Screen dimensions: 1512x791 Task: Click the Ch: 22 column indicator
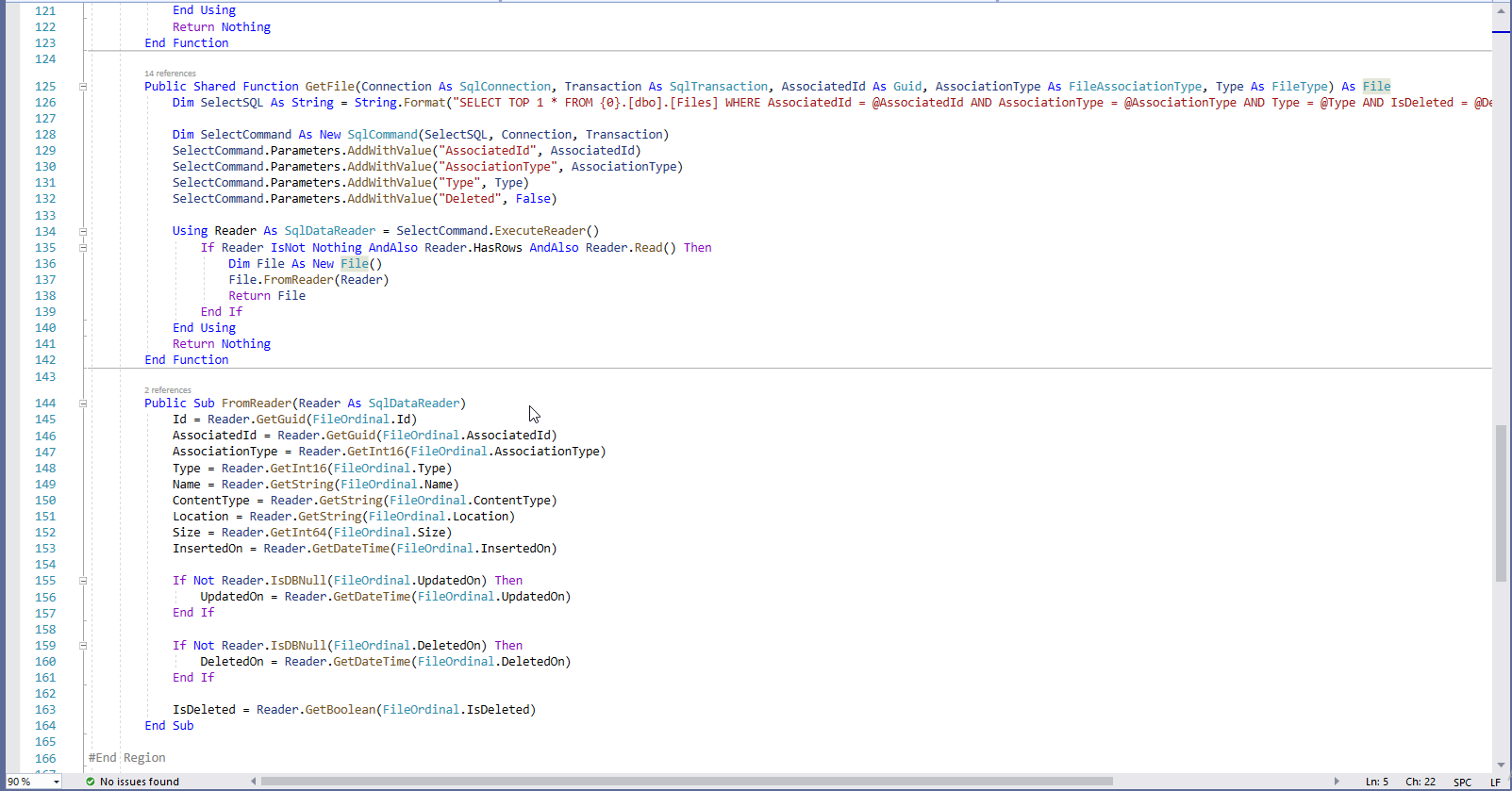point(1421,782)
